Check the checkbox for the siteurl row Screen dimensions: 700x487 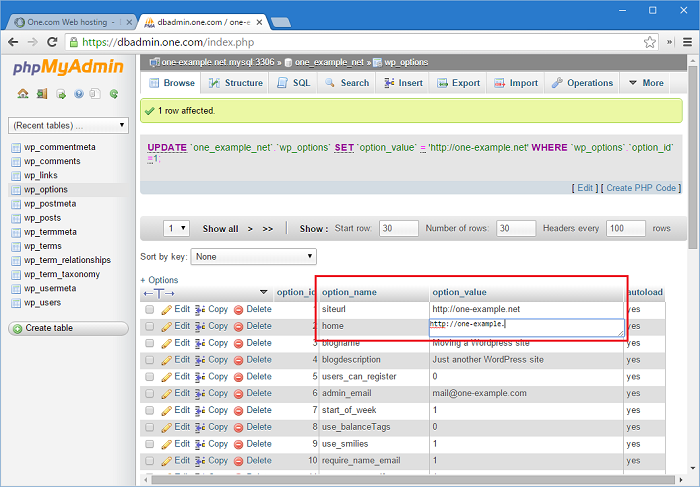click(149, 310)
